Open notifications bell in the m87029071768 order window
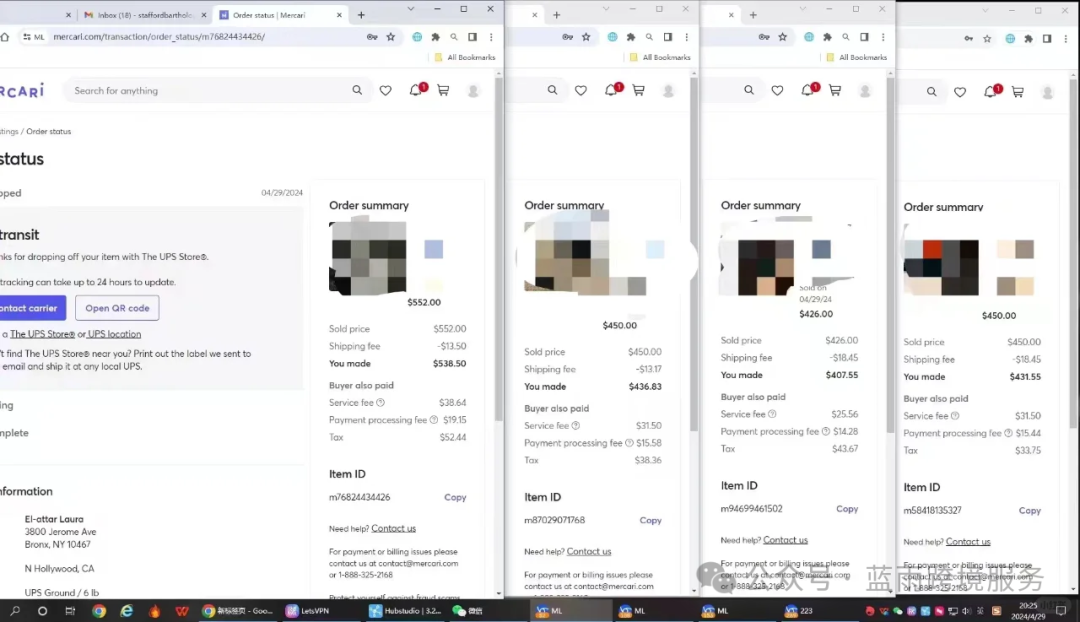The image size is (1080, 622). [612, 90]
